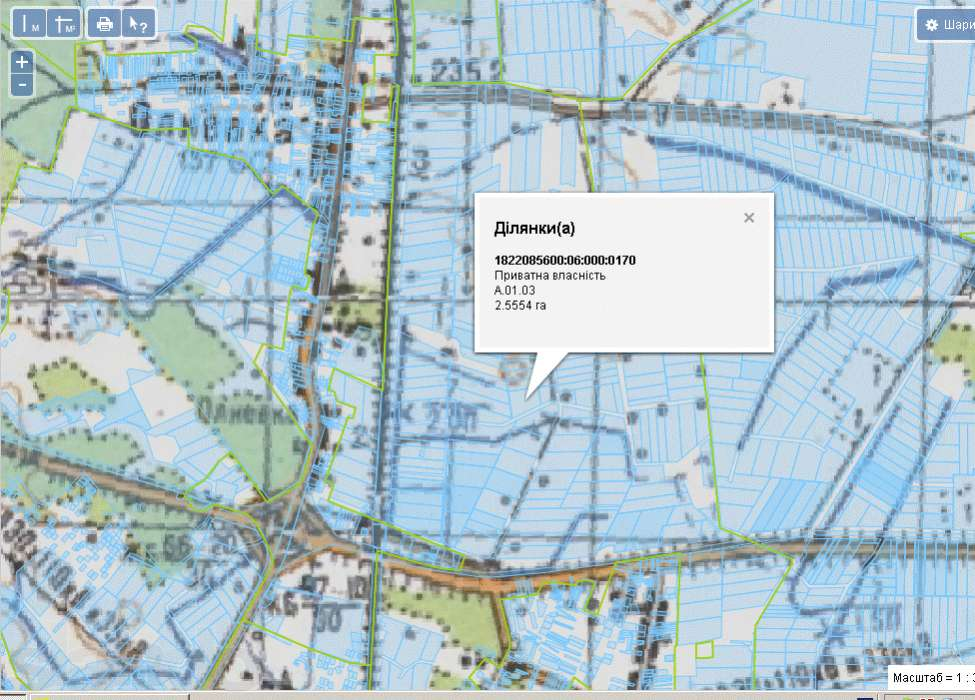
Task: Click cadastral number 1822085600:06:000:0170
Action: pos(565,261)
